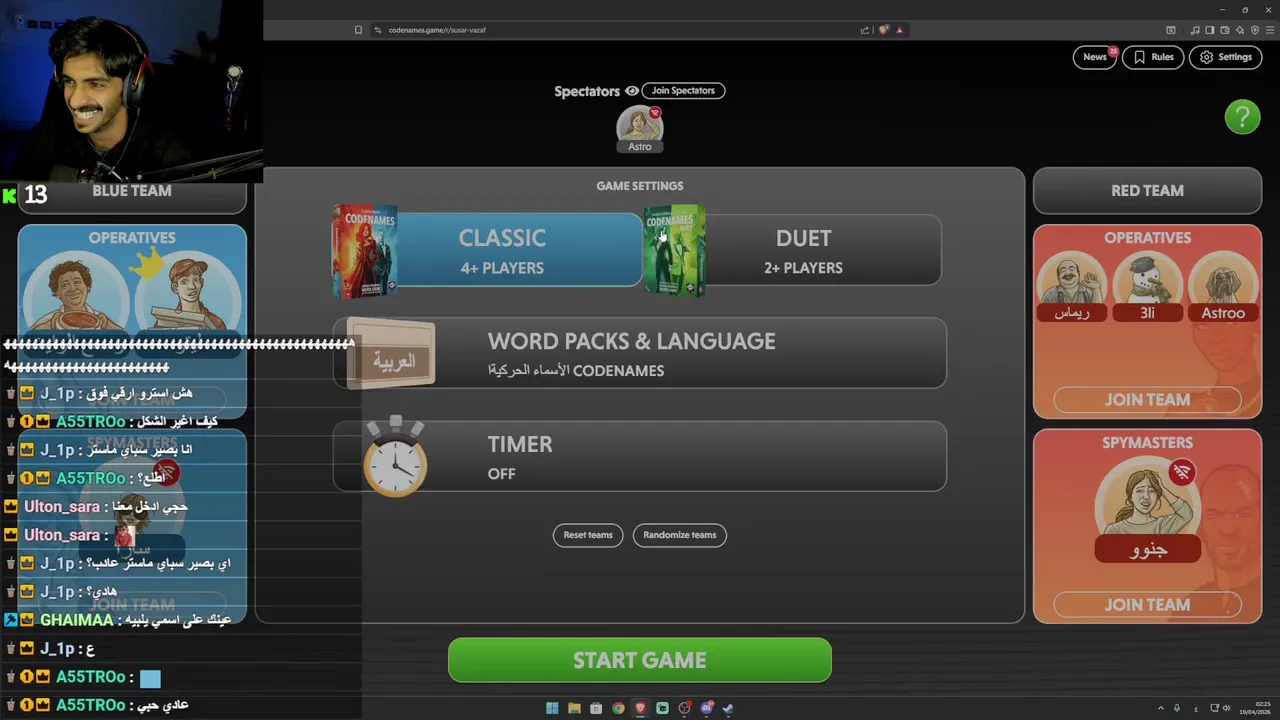Open the Settings gear button
This screenshot has height=720, width=1280.
pos(1225,57)
